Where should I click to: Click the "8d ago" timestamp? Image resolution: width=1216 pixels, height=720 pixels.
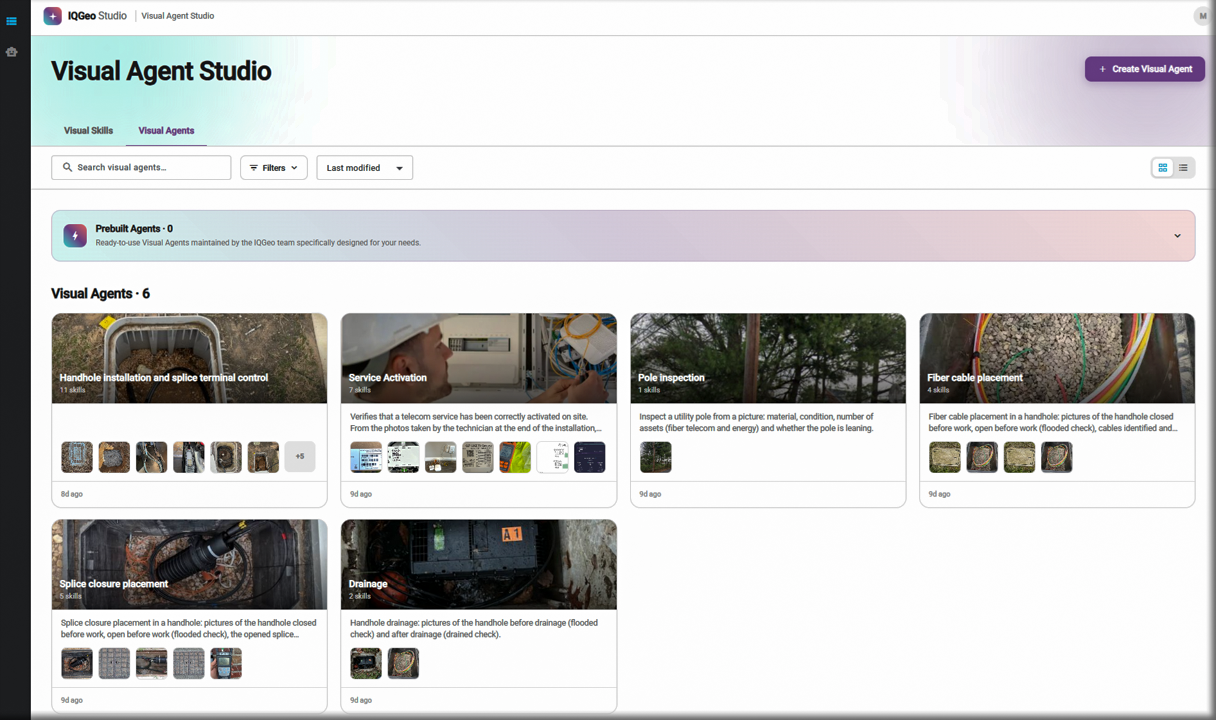(71, 494)
